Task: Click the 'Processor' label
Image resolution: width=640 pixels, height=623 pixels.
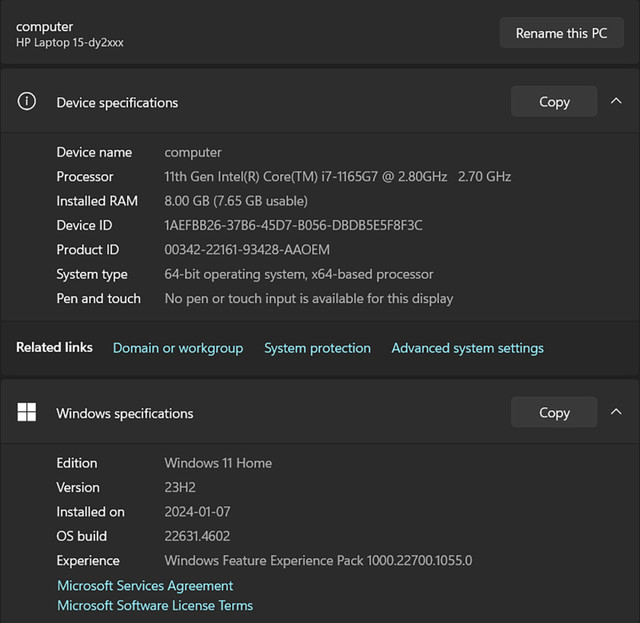Action: coord(85,177)
